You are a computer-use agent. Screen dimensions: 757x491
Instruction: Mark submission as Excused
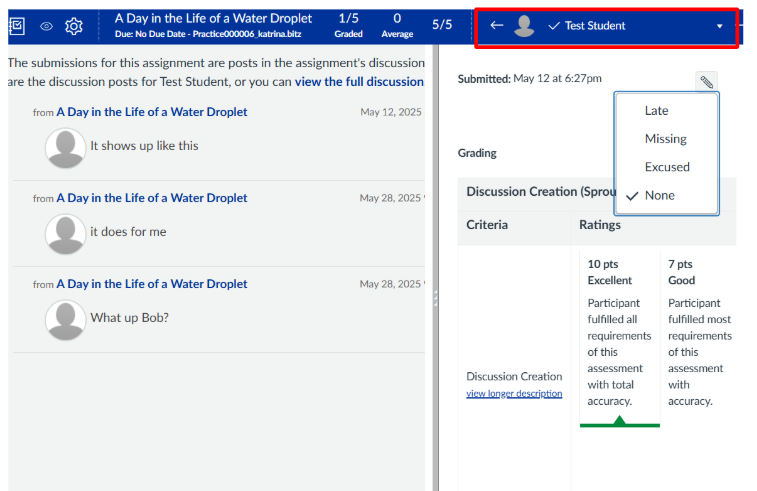pos(667,167)
